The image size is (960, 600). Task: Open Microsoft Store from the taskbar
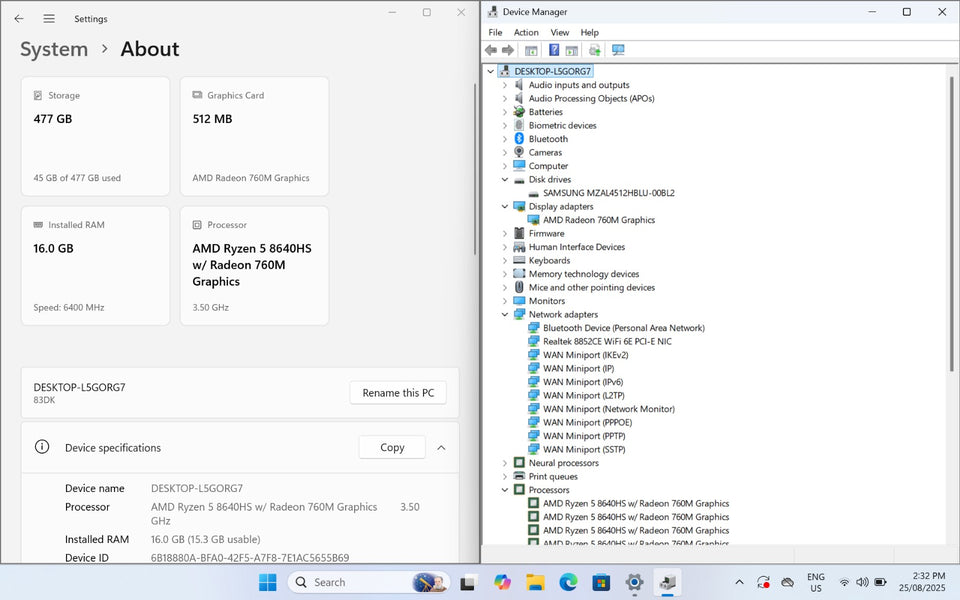[x=601, y=582]
